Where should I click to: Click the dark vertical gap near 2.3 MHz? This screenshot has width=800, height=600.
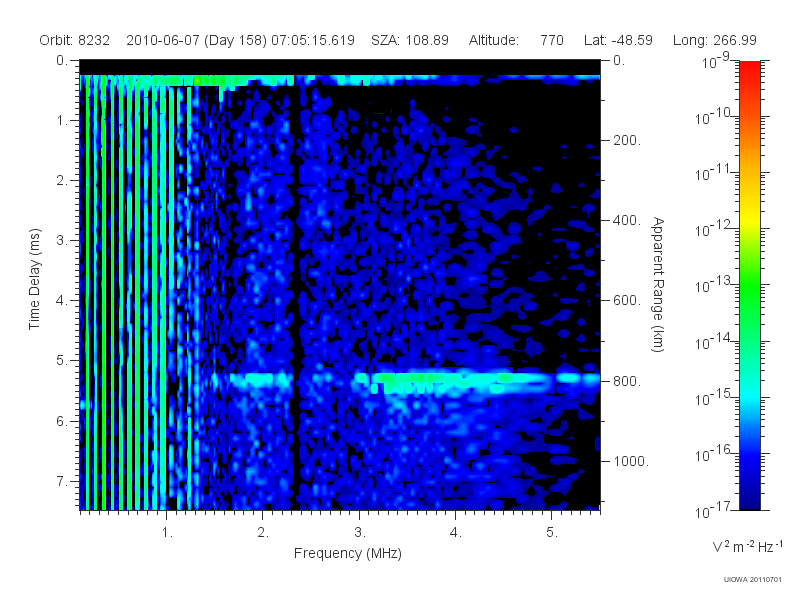(296, 291)
